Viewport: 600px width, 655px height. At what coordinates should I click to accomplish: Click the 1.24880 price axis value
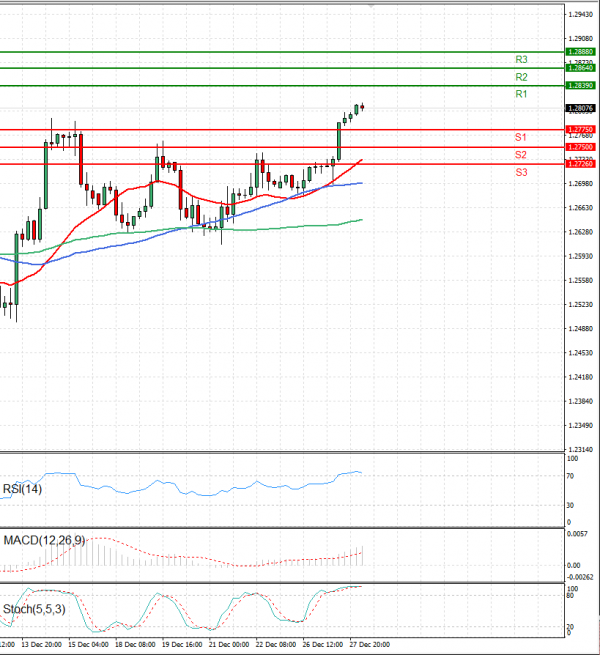click(581, 329)
